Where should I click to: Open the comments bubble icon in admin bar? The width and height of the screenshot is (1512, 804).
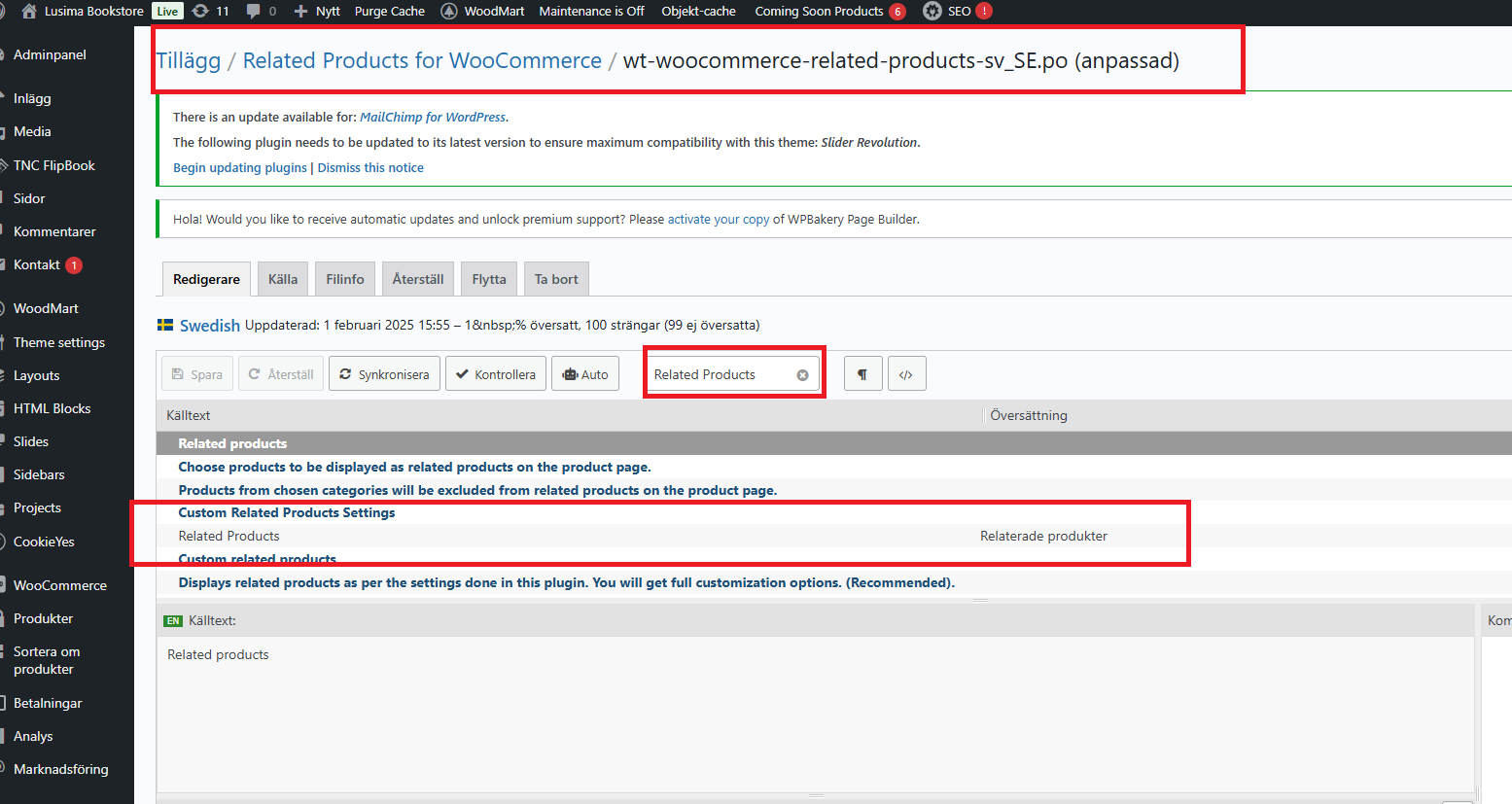[x=254, y=12]
